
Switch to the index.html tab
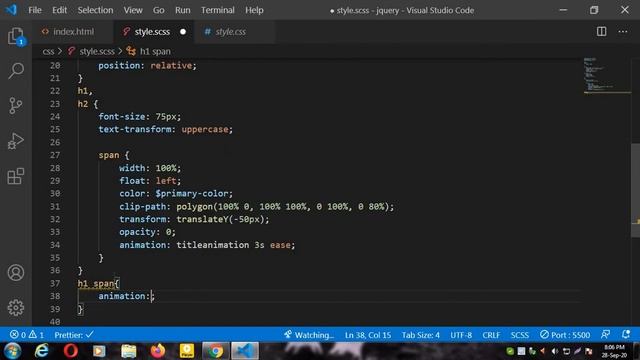tap(73, 31)
